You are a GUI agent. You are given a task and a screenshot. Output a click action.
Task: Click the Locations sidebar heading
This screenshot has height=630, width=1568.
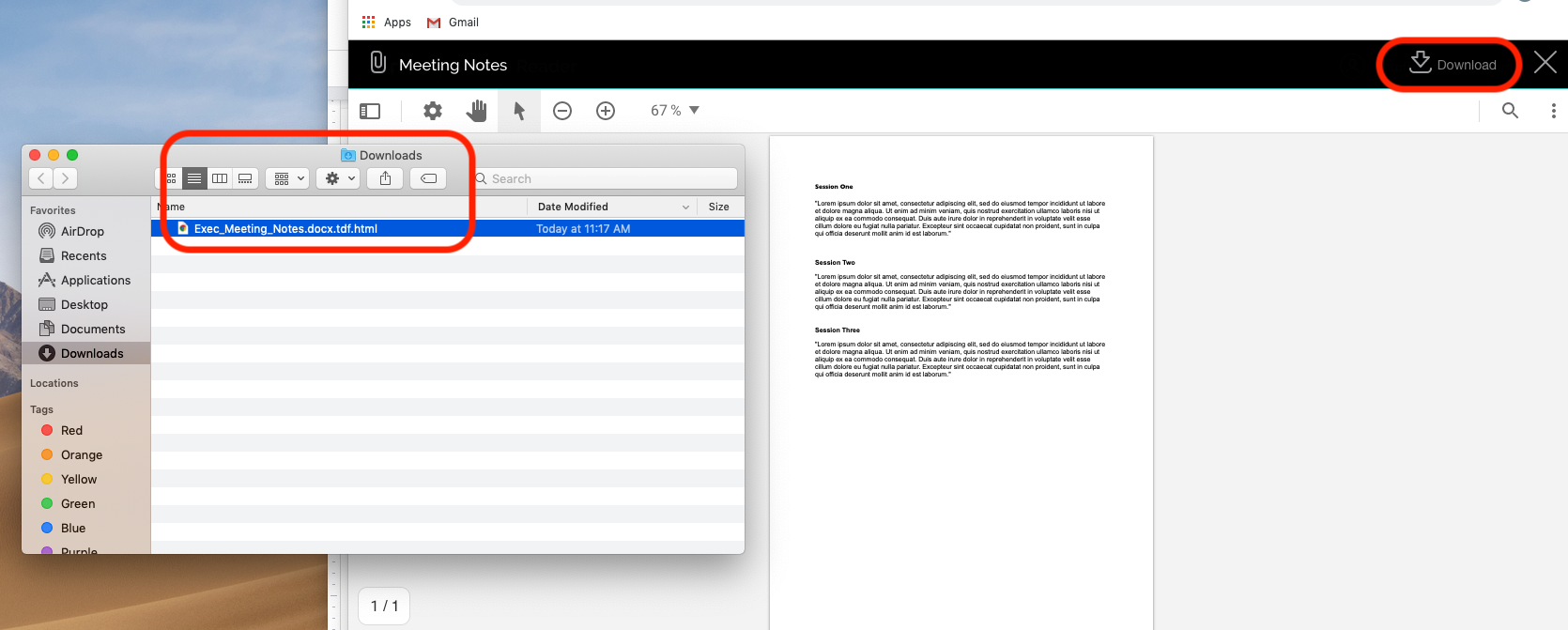[54, 383]
